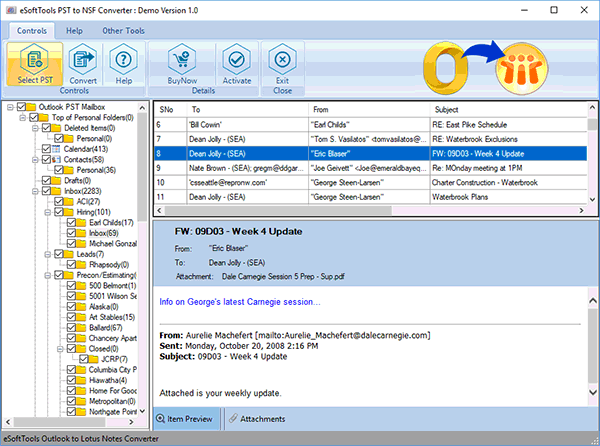Select row 11 'Waterbrook Plans'

click(x=370, y=197)
